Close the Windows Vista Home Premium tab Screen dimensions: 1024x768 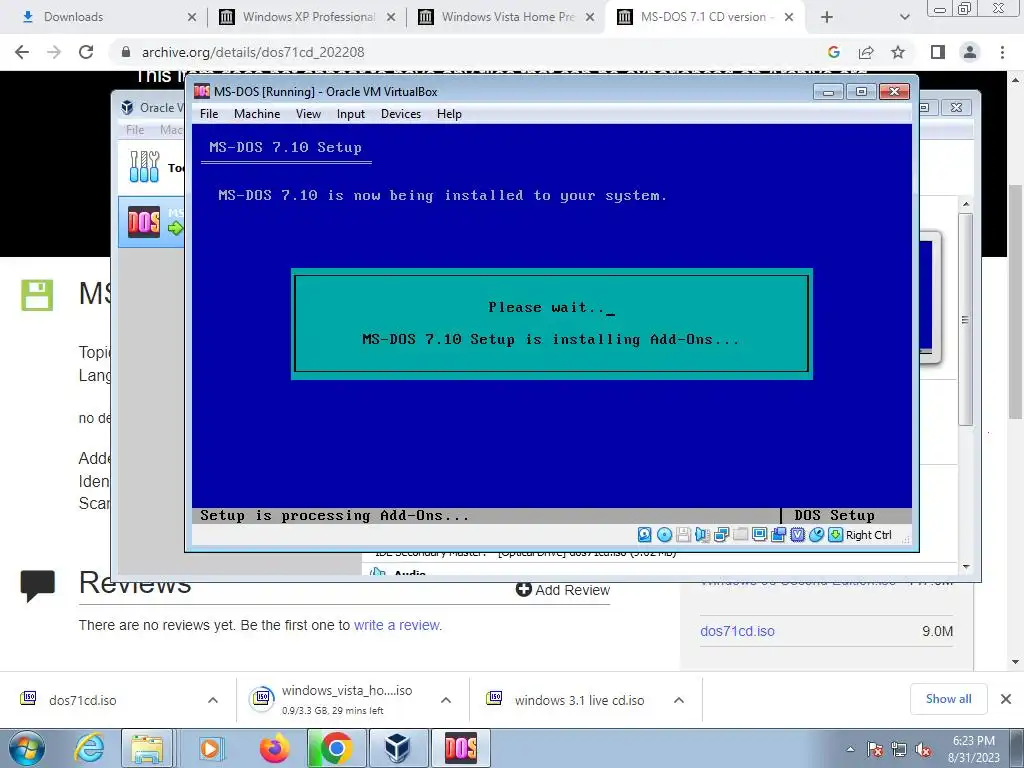pos(590,17)
